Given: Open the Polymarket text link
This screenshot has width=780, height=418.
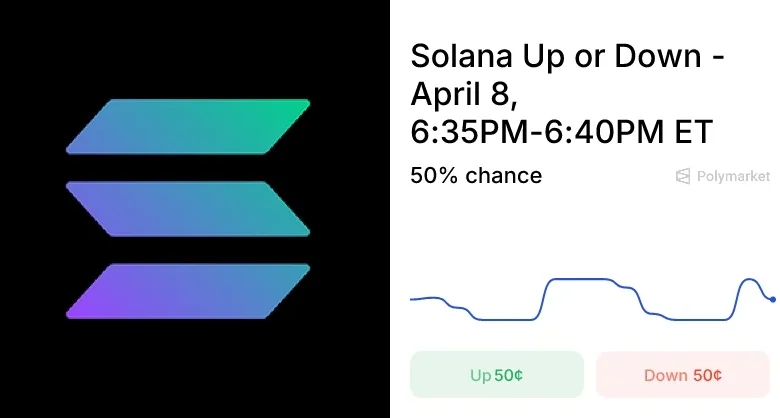Looking at the screenshot, I should 735,177.
